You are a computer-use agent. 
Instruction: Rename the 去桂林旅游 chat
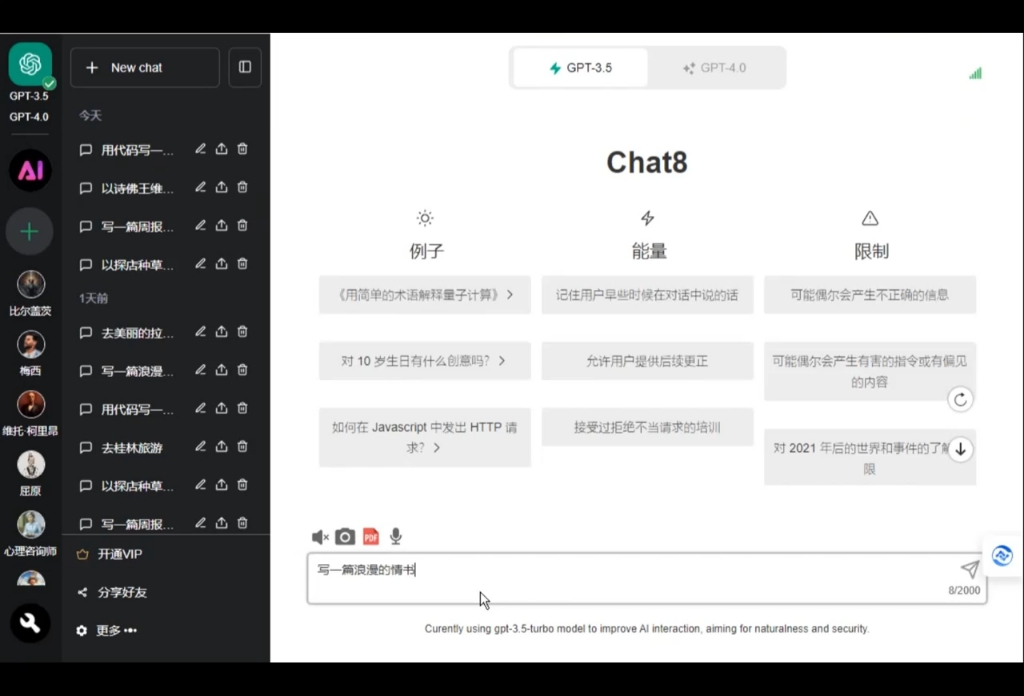point(200,447)
